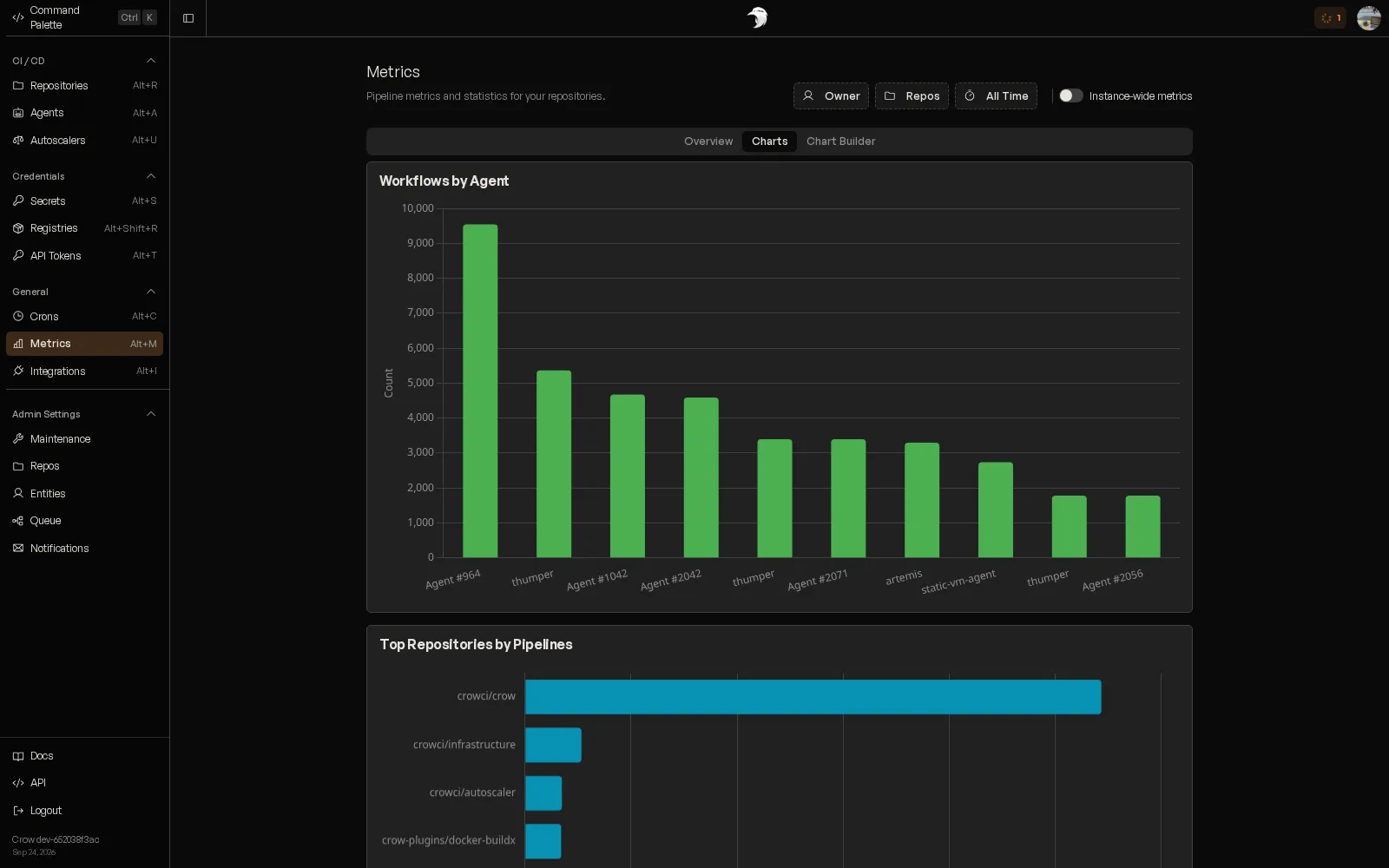
Task: Collapse the CI / CD section
Action: pyautogui.click(x=151, y=61)
